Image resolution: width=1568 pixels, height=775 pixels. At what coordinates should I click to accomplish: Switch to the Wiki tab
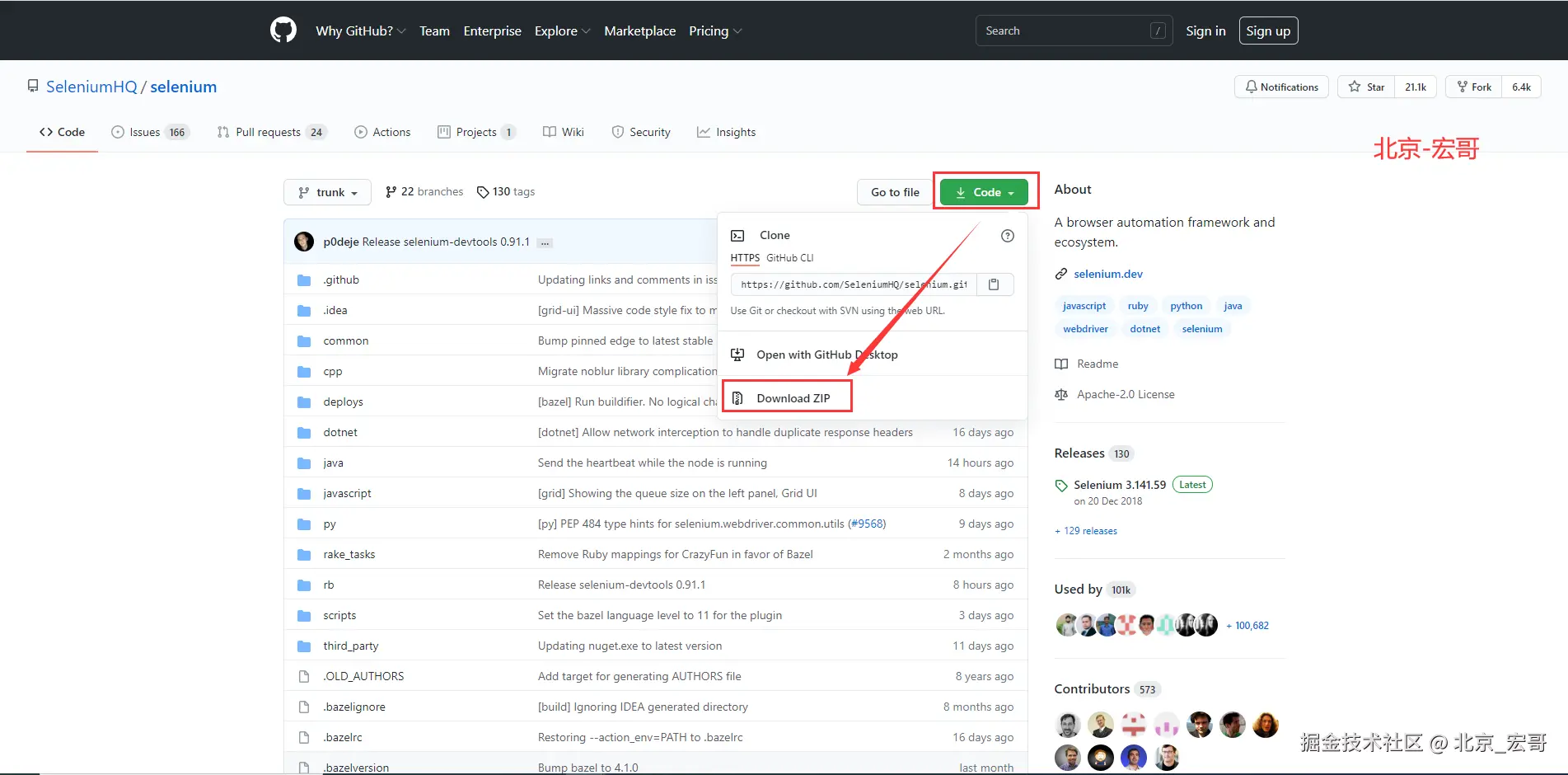tap(564, 132)
